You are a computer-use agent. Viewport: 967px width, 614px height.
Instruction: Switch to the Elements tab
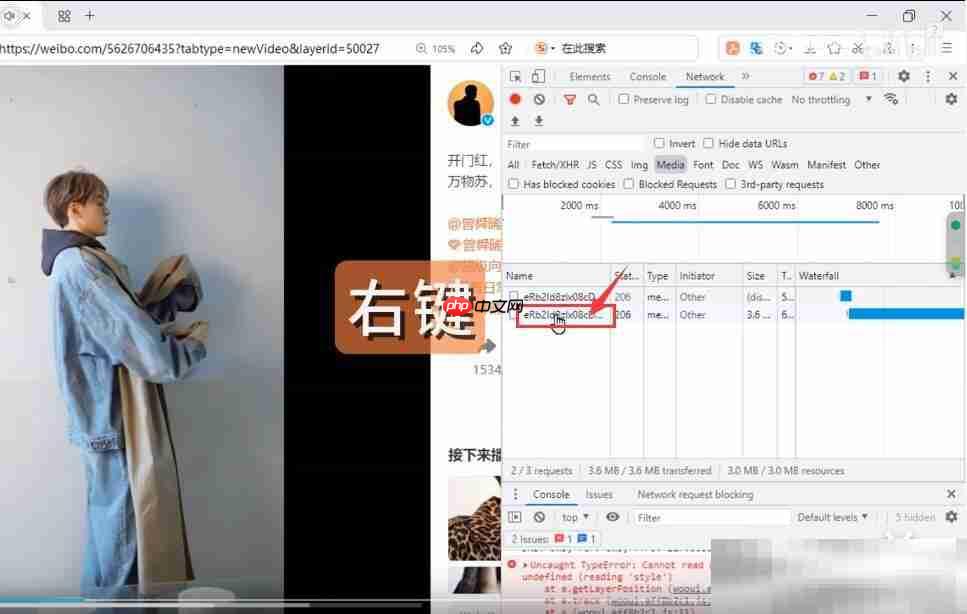tap(590, 76)
